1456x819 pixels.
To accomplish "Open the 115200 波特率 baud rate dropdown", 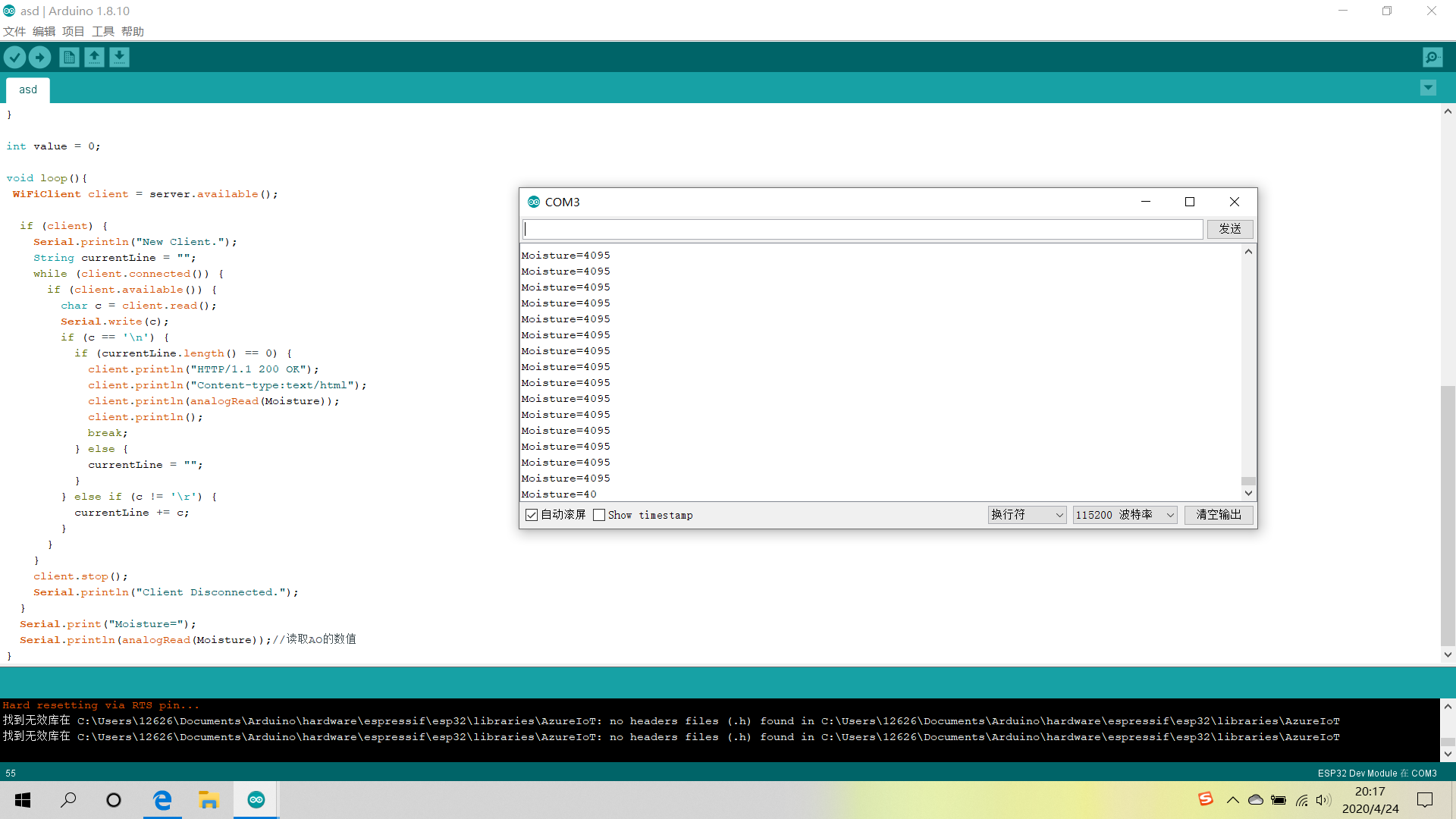I will [1125, 515].
